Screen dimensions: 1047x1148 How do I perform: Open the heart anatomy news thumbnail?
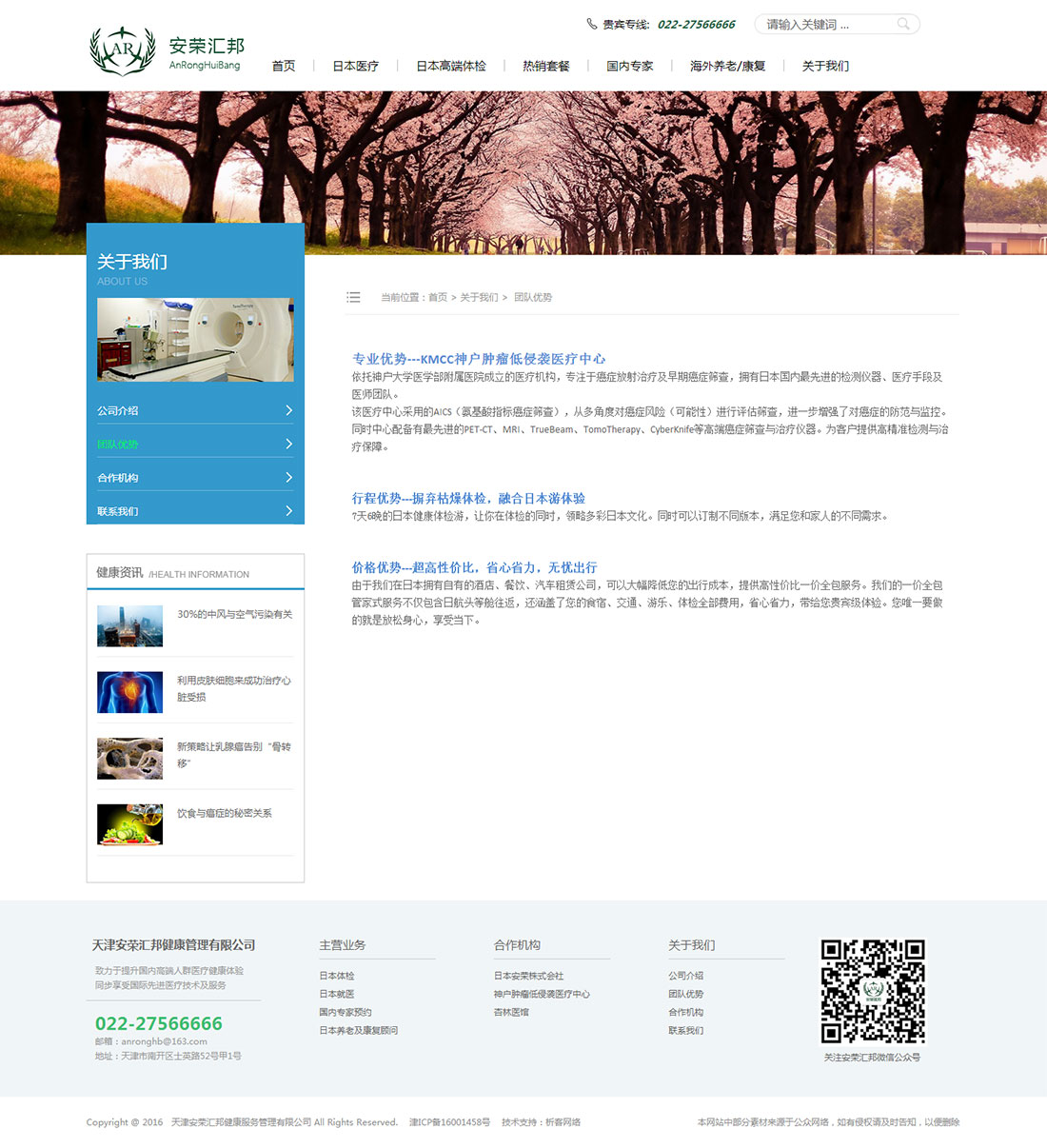click(x=129, y=692)
